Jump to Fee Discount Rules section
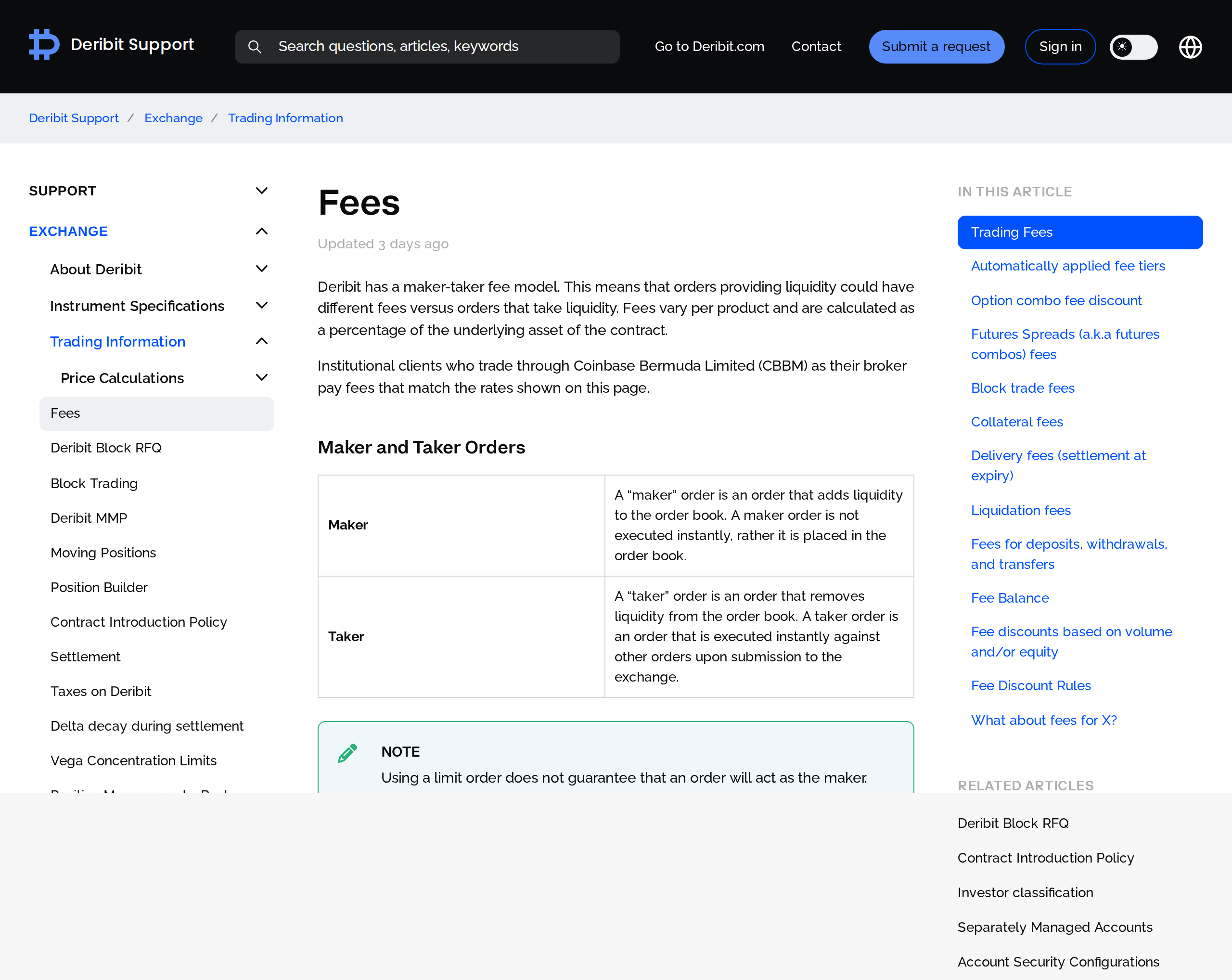 [1031, 686]
